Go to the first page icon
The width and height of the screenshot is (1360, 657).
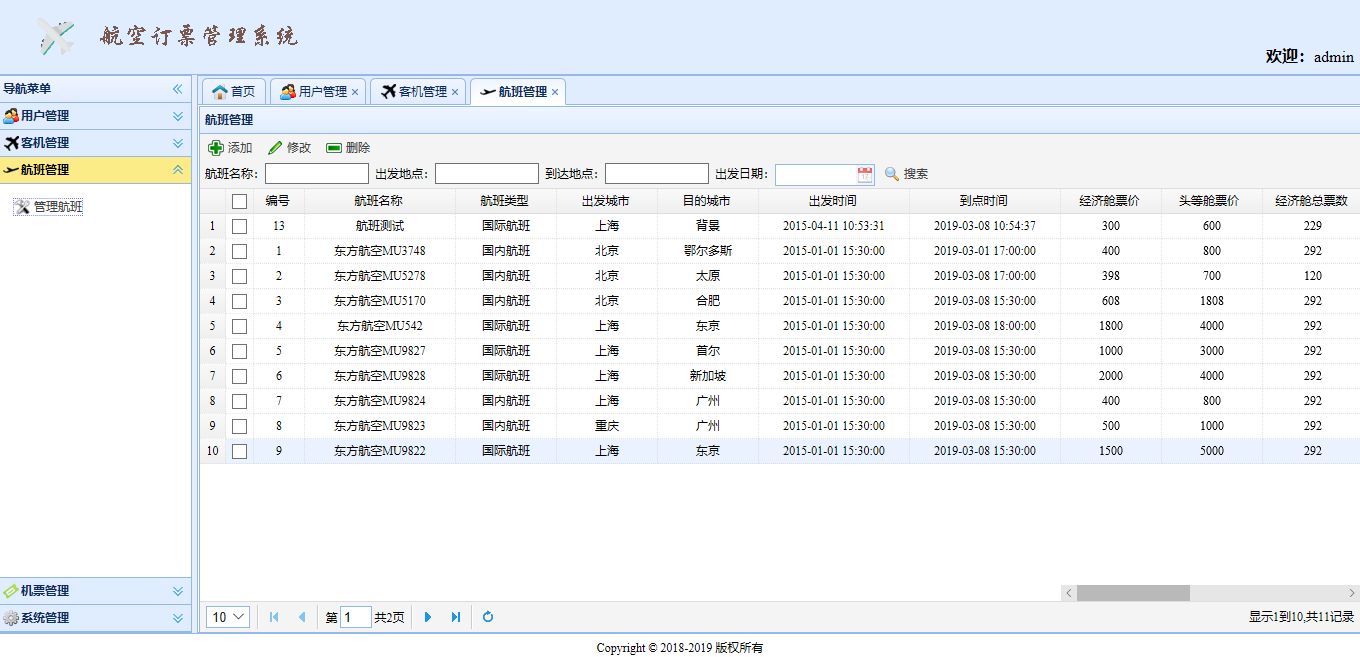[274, 617]
